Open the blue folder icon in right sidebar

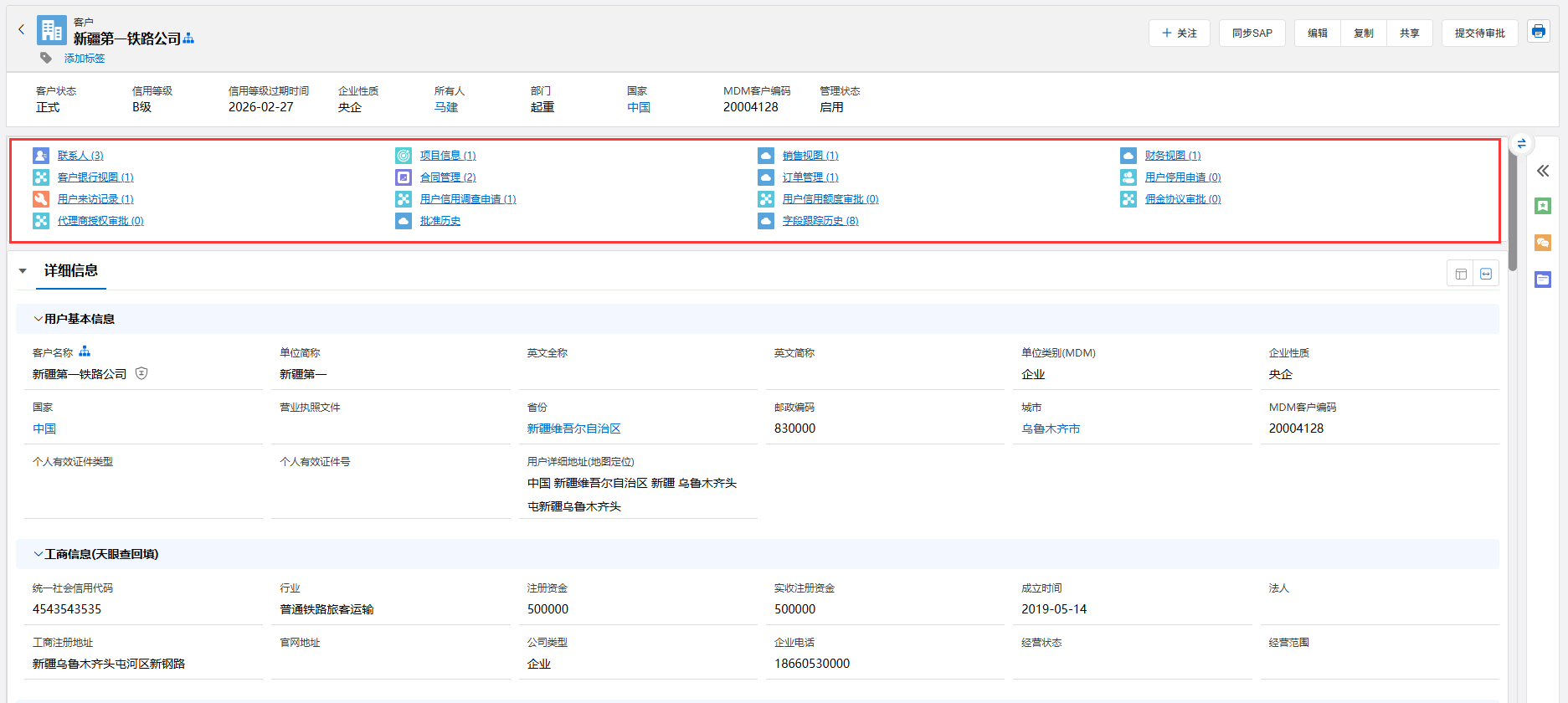[x=1542, y=280]
